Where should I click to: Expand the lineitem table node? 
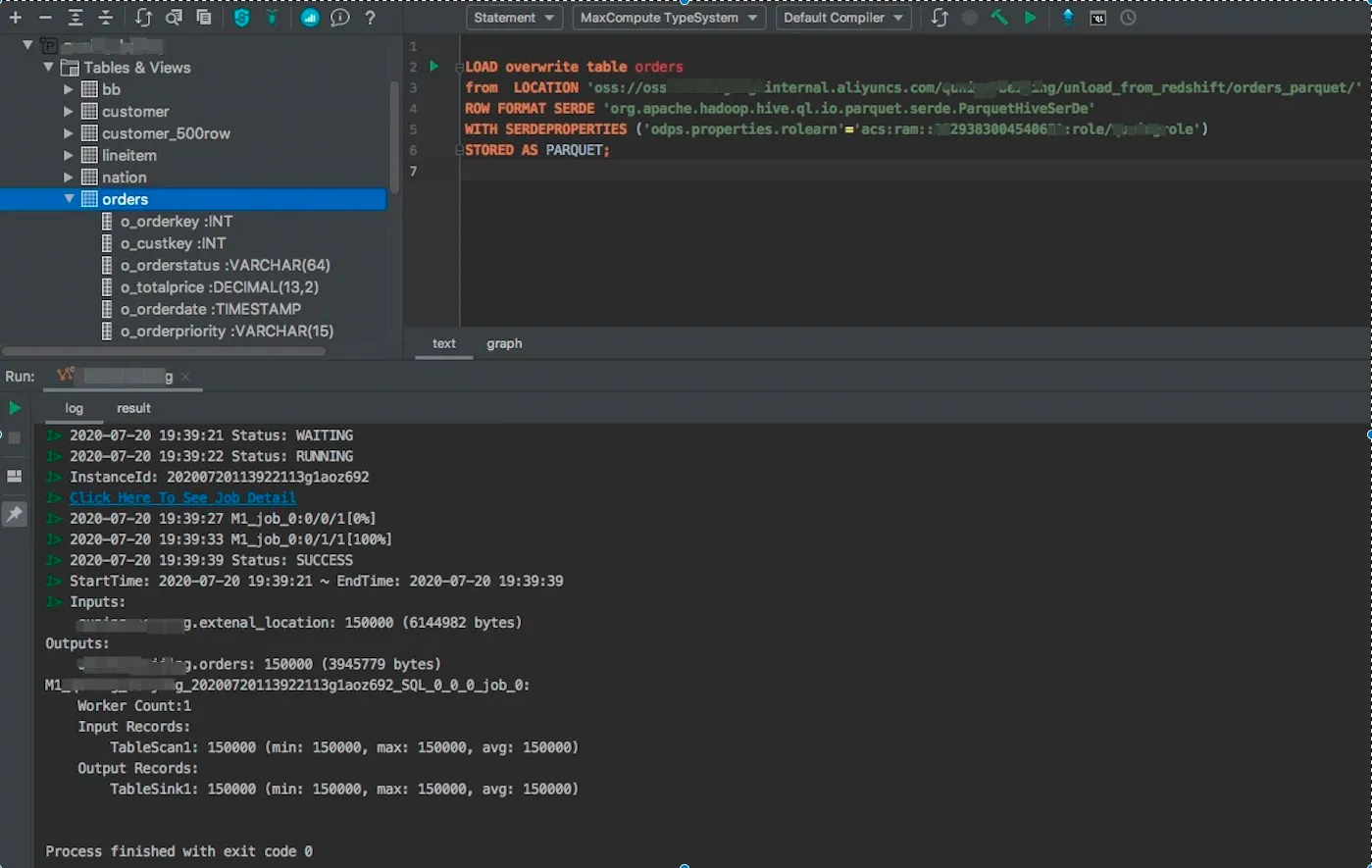pos(69,155)
